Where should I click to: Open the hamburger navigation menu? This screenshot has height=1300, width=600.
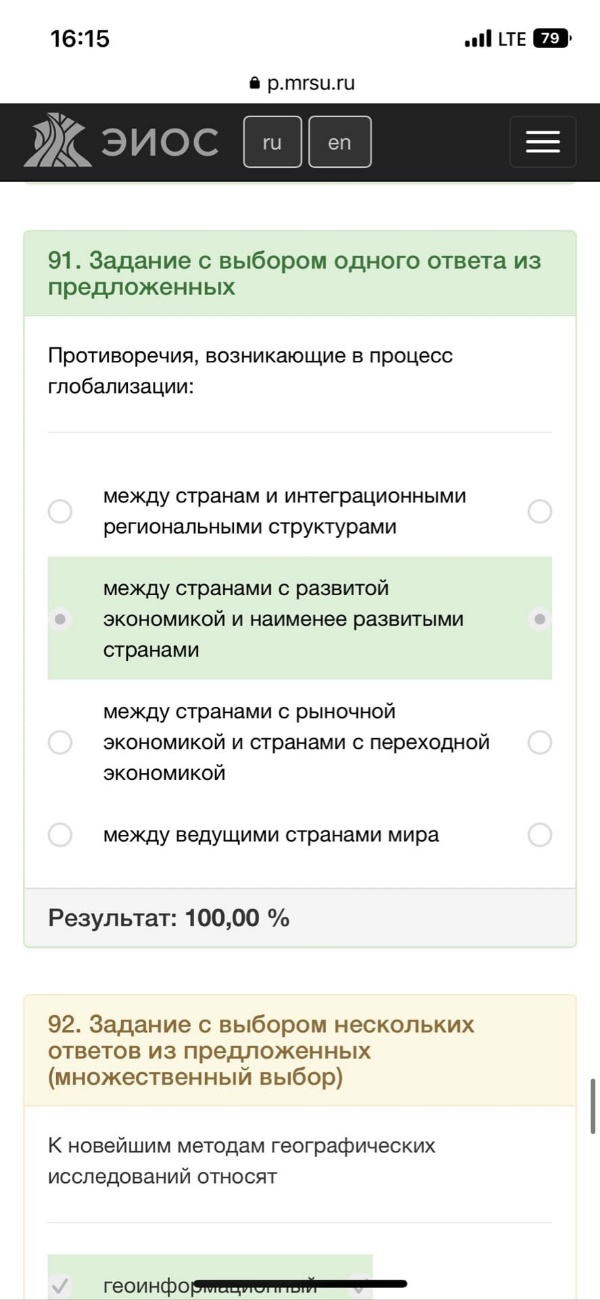(x=543, y=142)
